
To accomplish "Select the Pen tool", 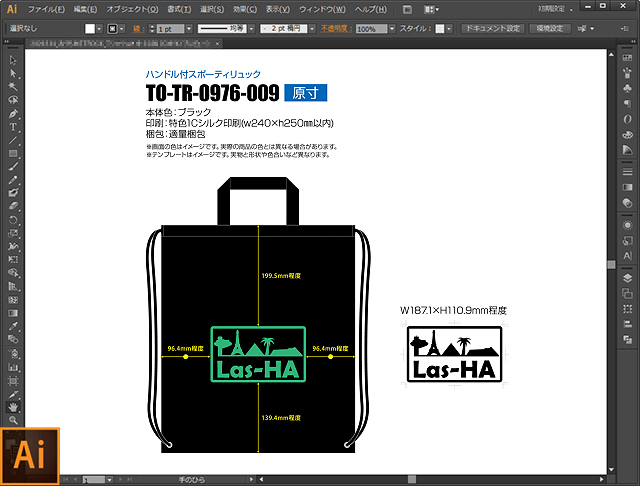I will click(x=14, y=113).
